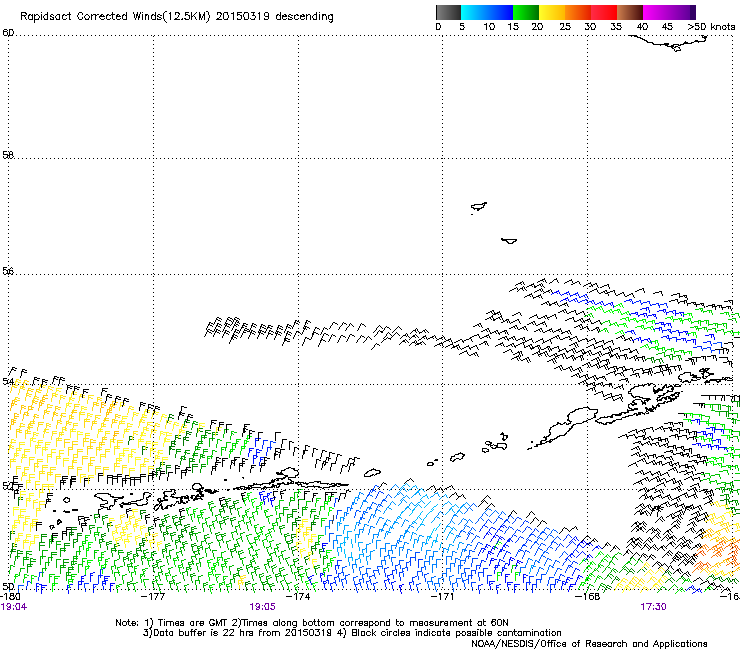The image size is (740, 650).
Task: Select the magenta 40-45 knots legend swatch
Action: click(656, 12)
